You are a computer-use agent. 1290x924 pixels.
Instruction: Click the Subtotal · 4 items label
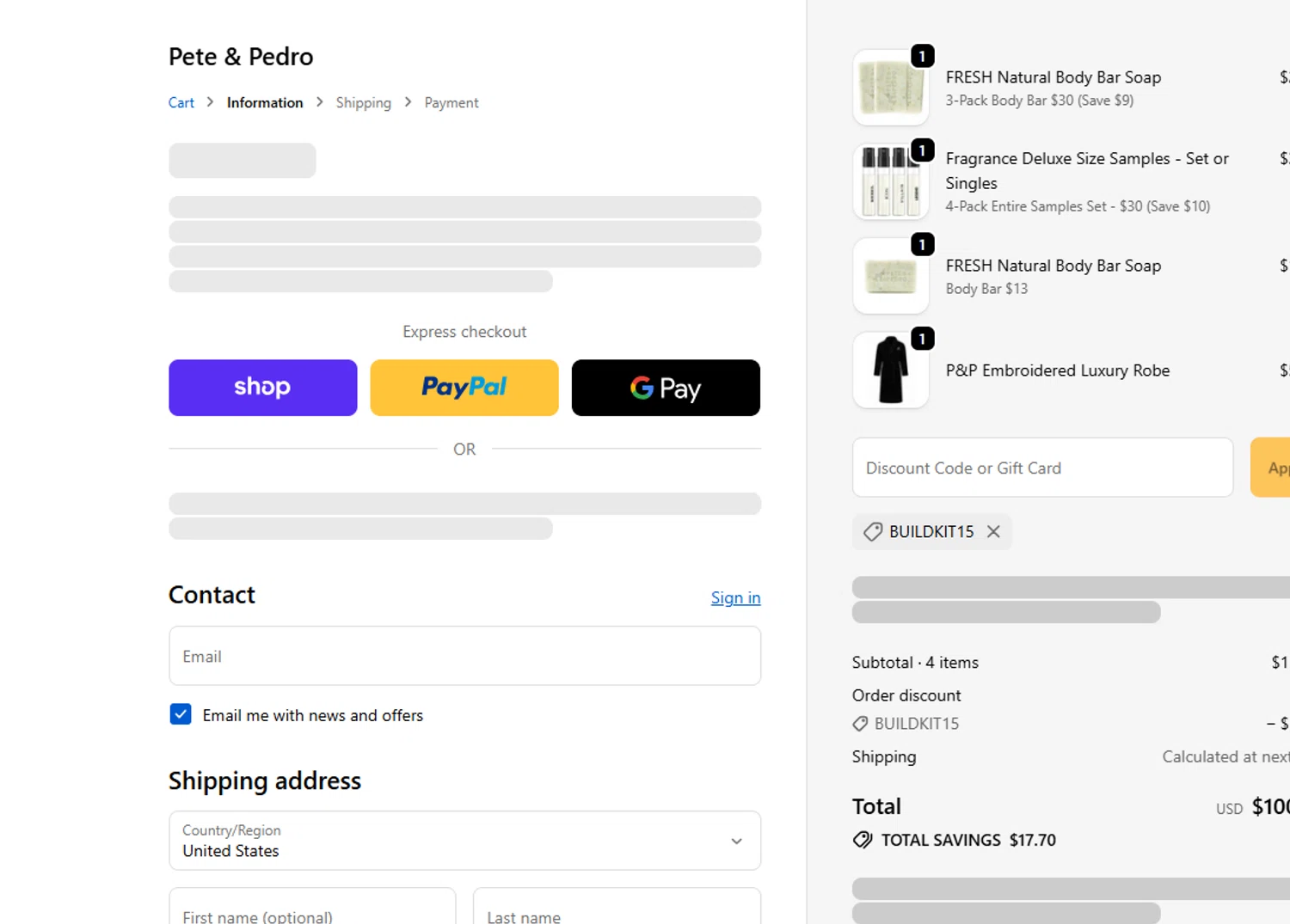click(915, 663)
